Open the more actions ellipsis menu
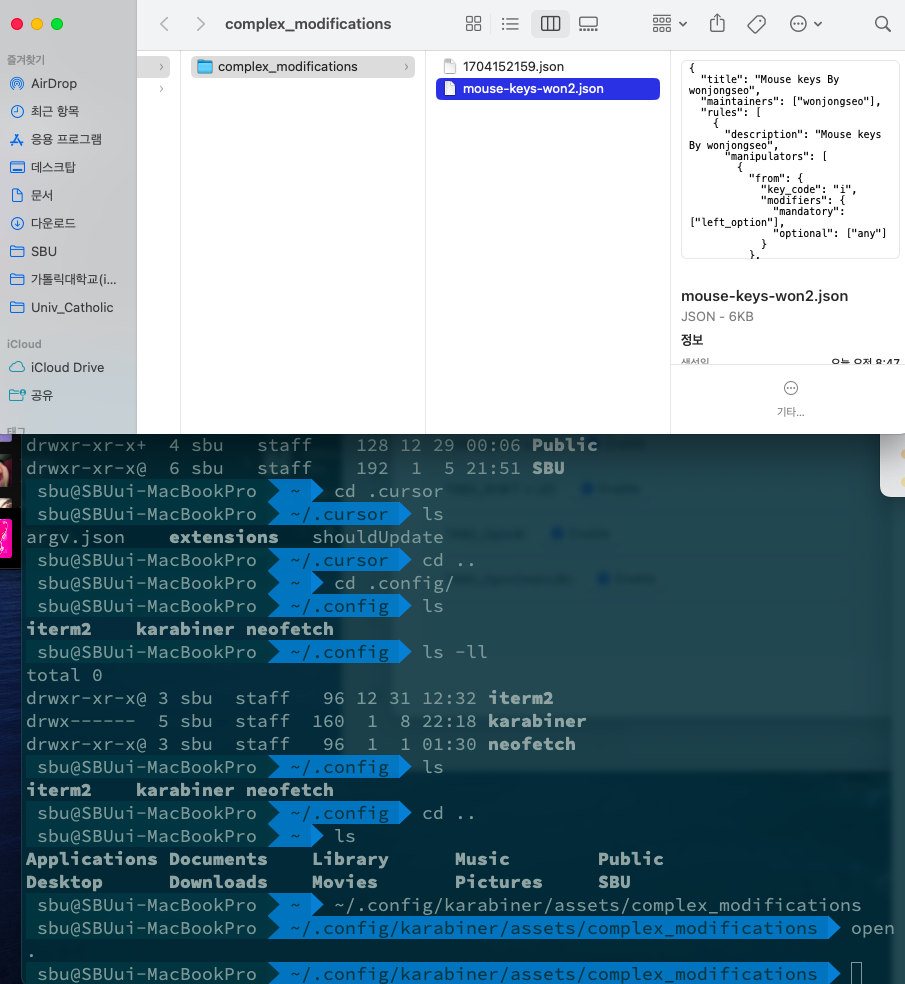Viewport: 905px width, 984px height. (805, 24)
